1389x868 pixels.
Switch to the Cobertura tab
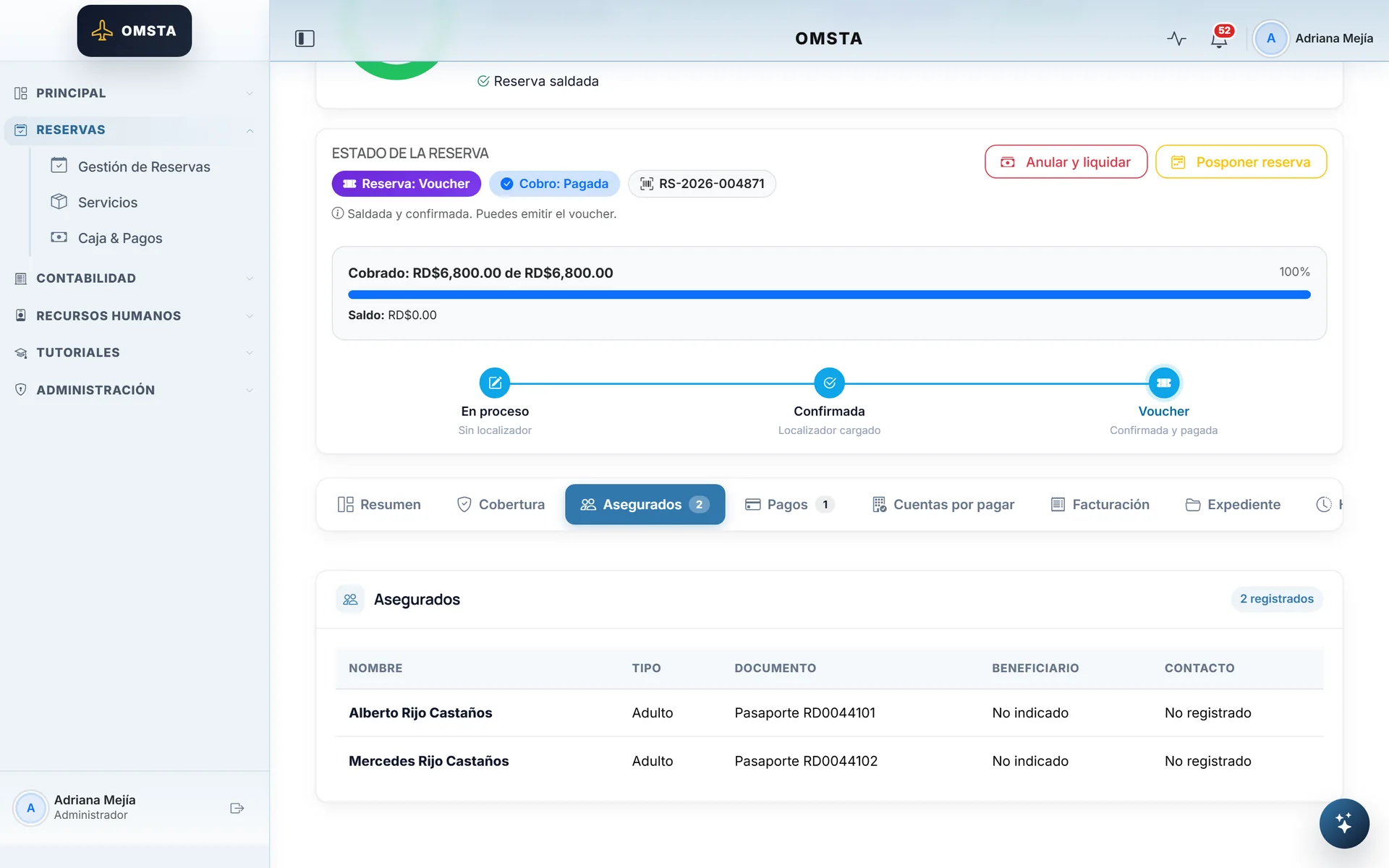tap(501, 504)
